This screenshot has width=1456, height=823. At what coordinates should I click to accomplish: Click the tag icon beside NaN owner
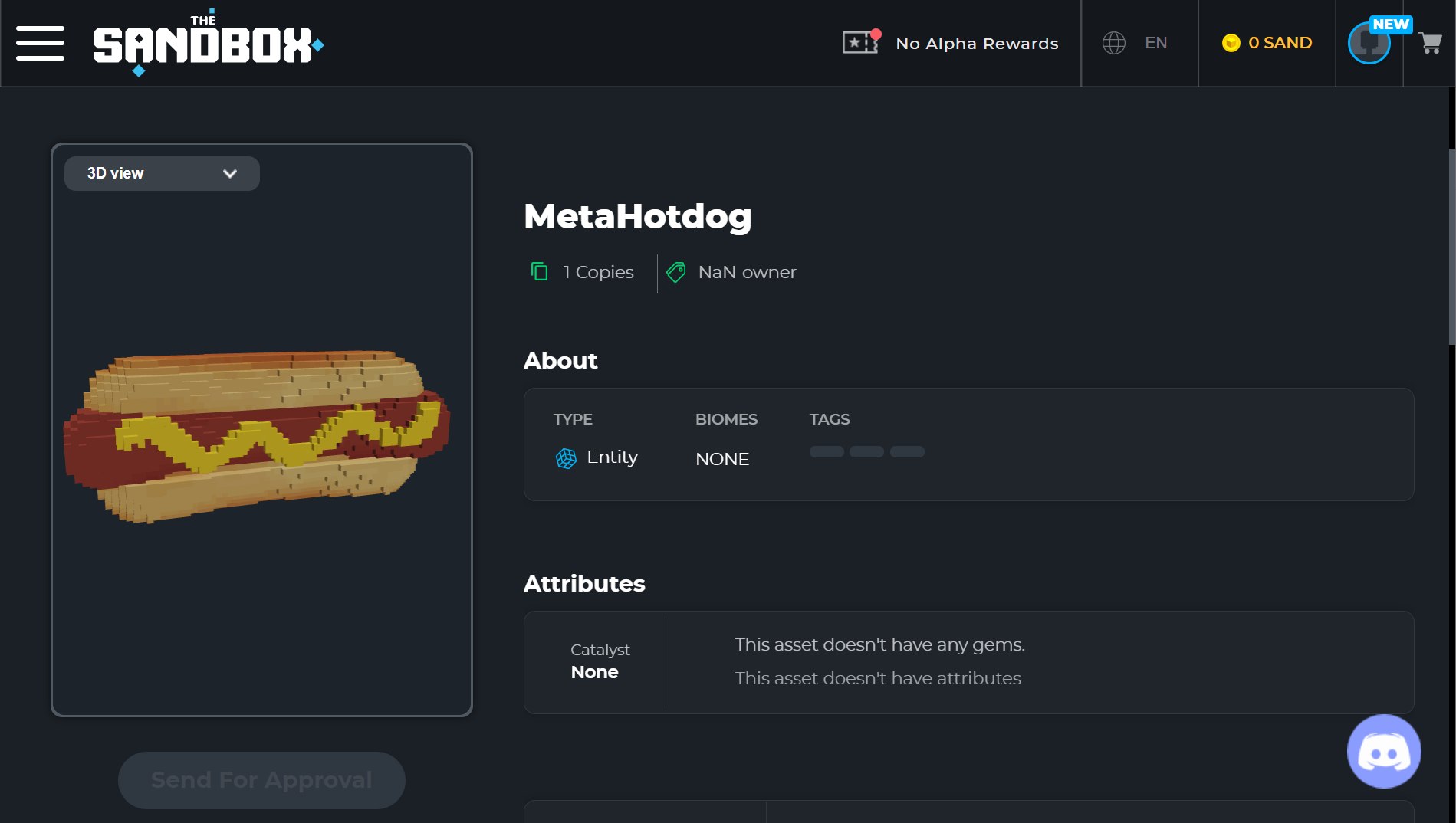coord(676,272)
